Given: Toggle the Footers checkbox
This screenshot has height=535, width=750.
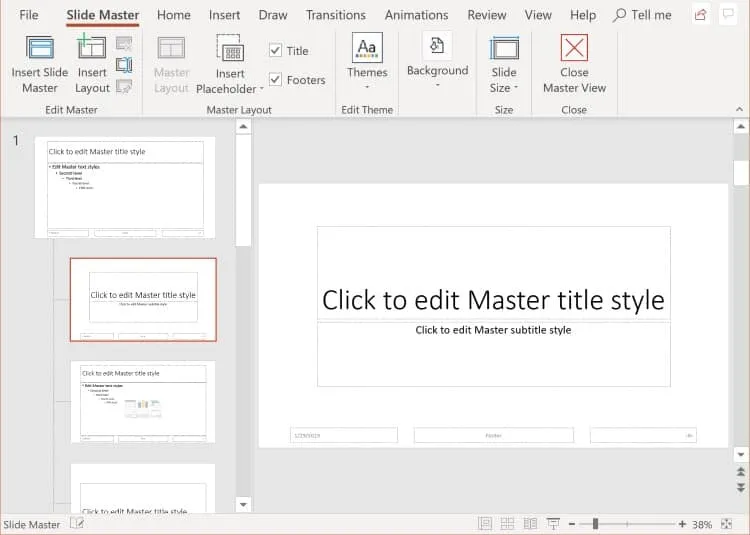Looking at the screenshot, I should (x=276, y=79).
